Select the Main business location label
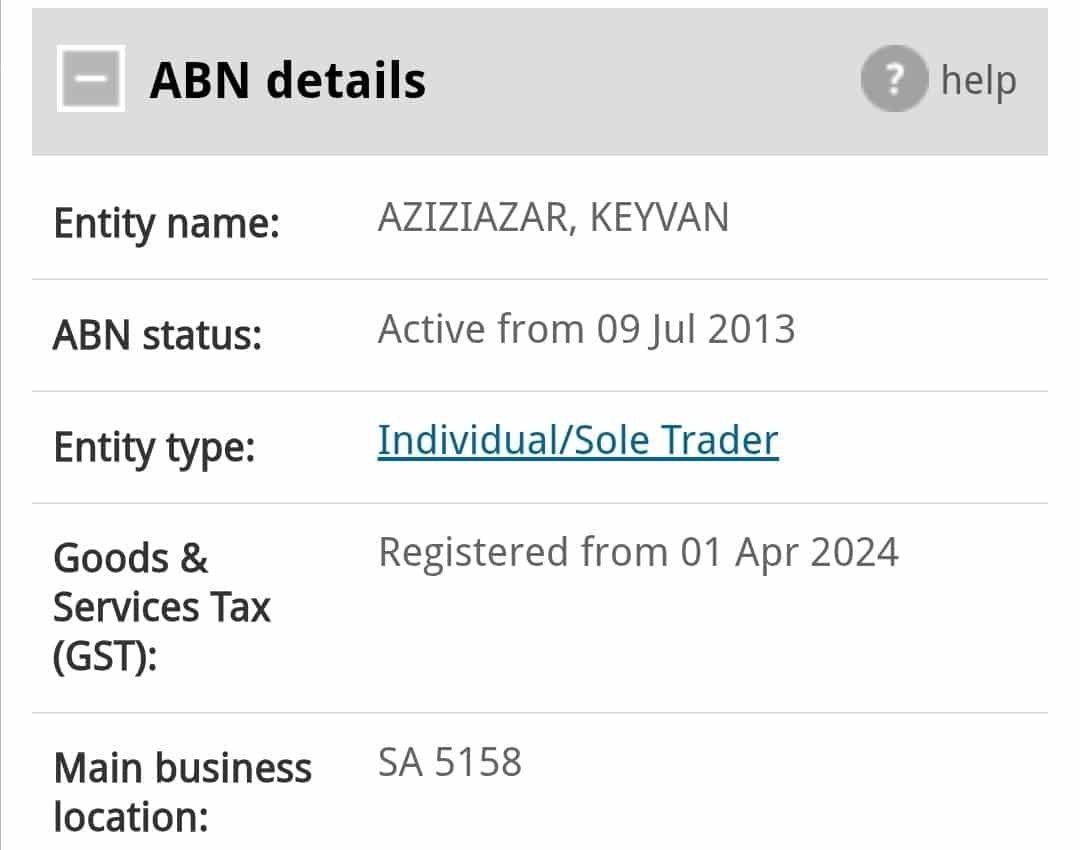Screen dimensions: 1080x850 click(x=182, y=792)
